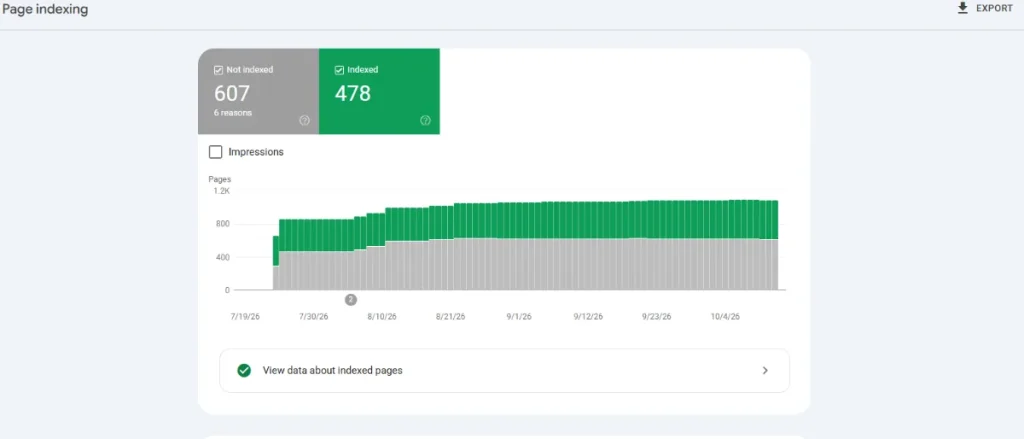Open help icon on Not indexed card
This screenshot has height=439, width=1024.
[x=304, y=120]
